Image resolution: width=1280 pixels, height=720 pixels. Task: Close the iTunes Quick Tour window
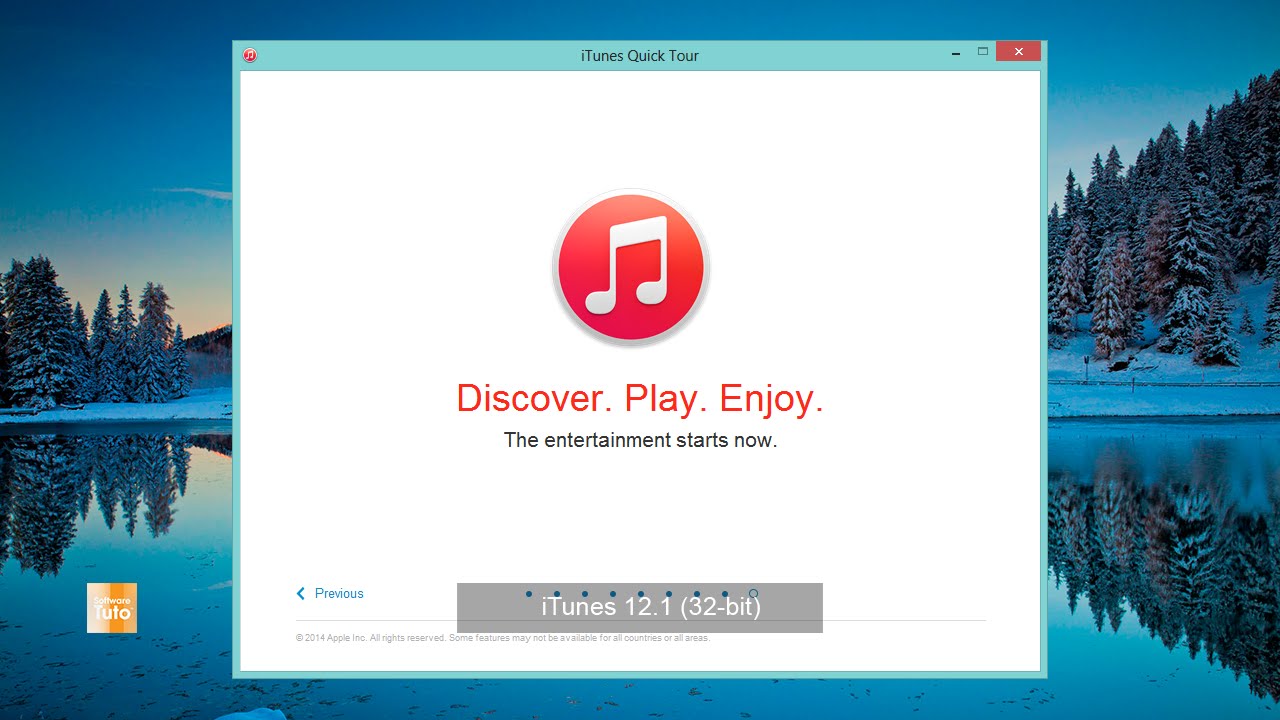tap(1018, 52)
